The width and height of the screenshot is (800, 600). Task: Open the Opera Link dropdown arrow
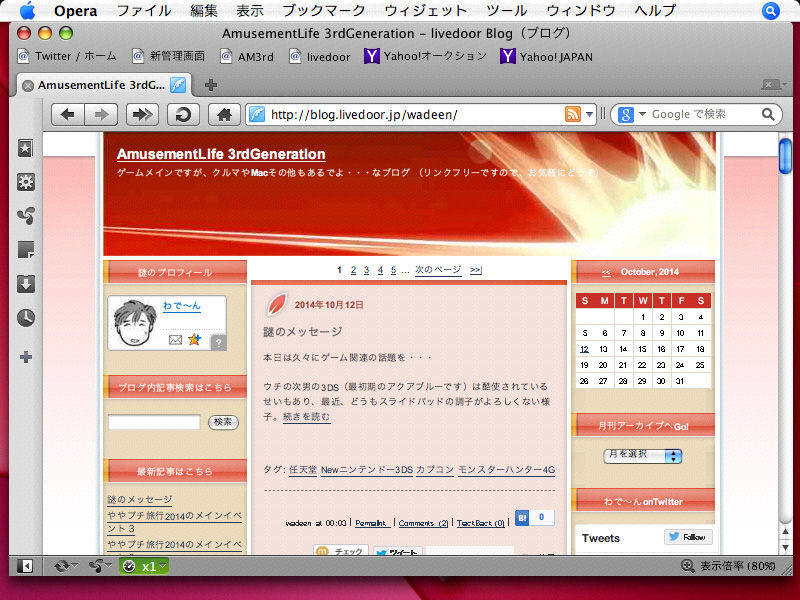coord(75,565)
